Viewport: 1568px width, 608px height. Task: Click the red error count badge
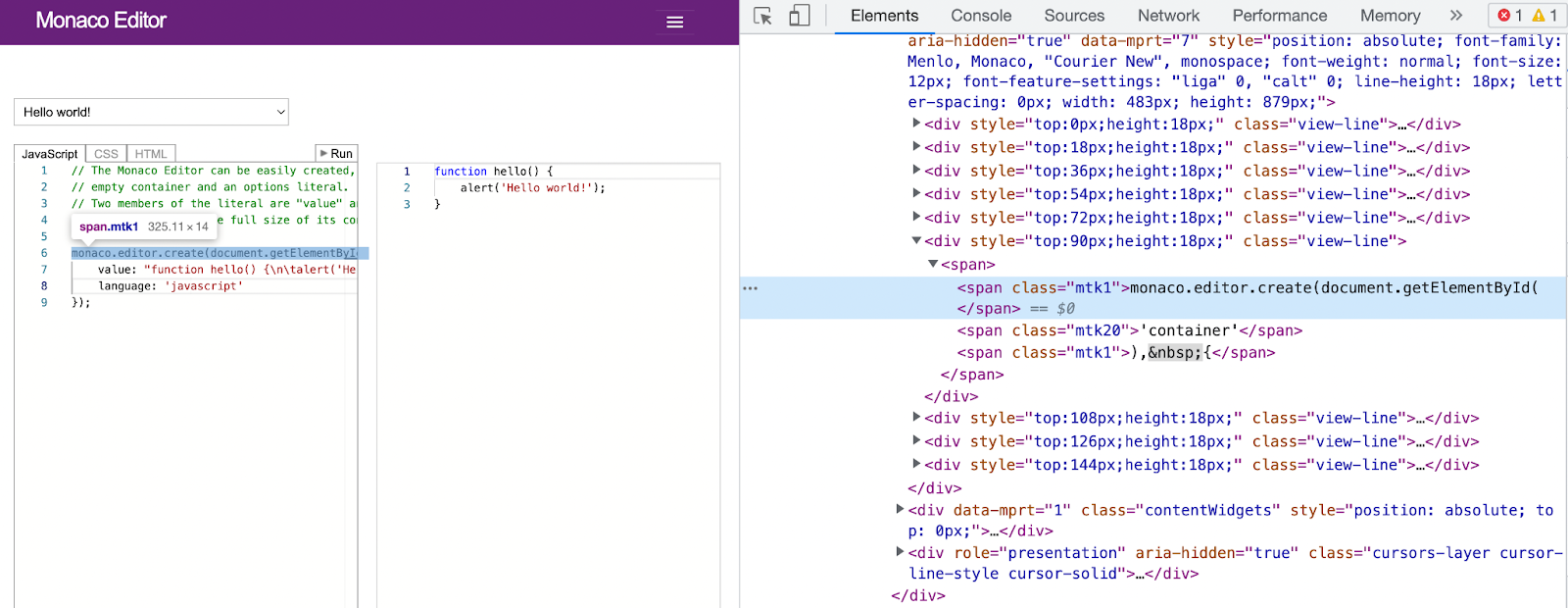(x=1510, y=16)
